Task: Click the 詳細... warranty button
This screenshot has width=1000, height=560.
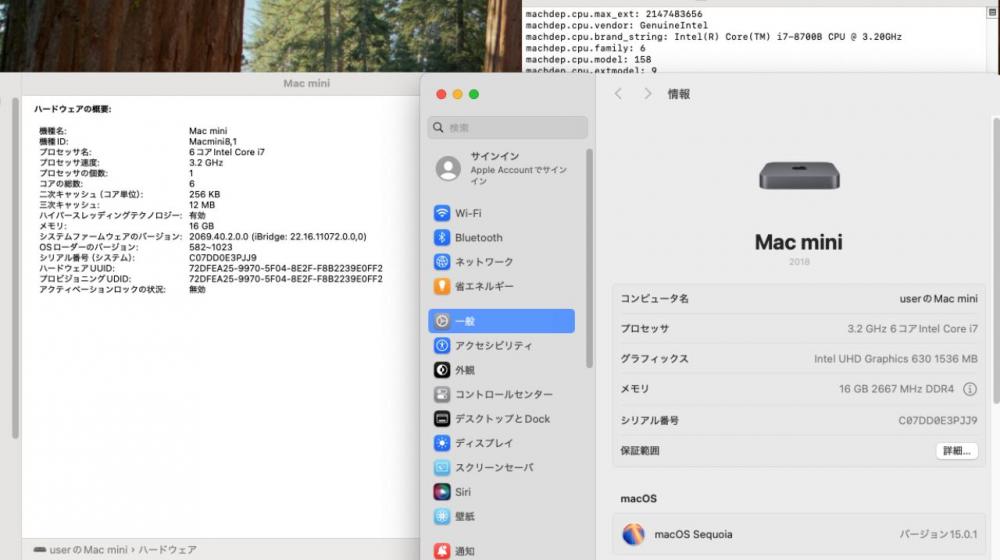Action: click(957, 451)
